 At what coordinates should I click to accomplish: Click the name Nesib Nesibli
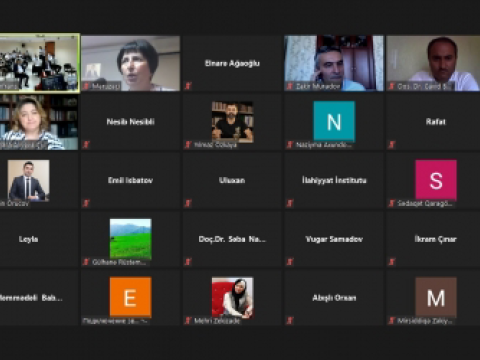pos(130,122)
